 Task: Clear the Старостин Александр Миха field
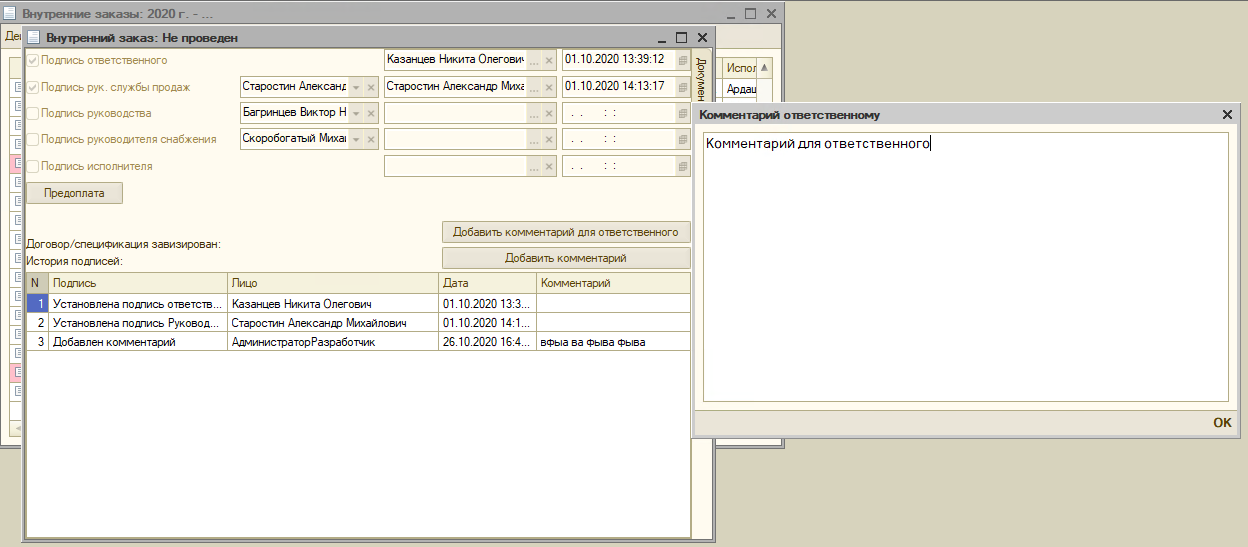549,87
